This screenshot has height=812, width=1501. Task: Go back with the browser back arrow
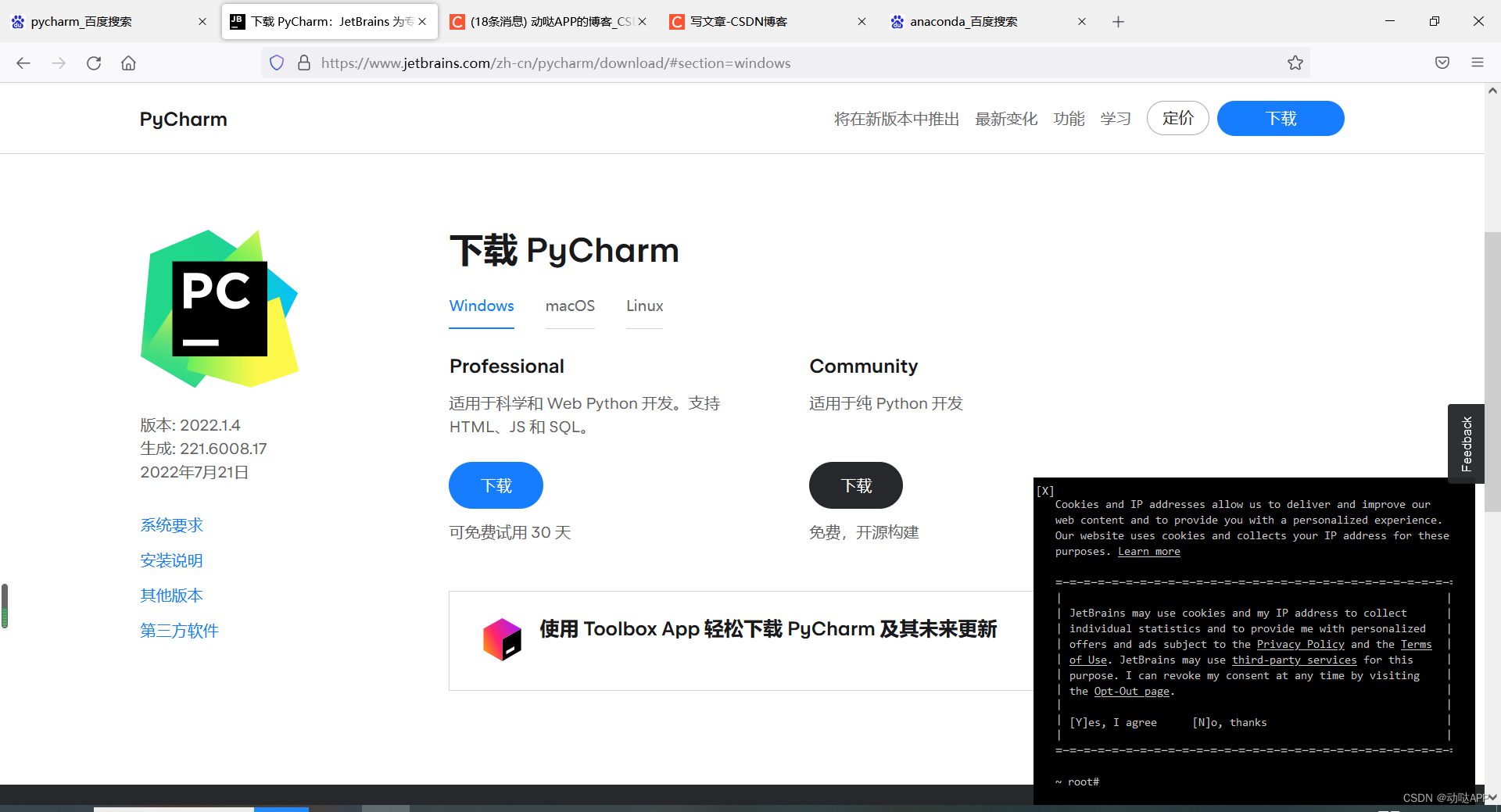(23, 63)
